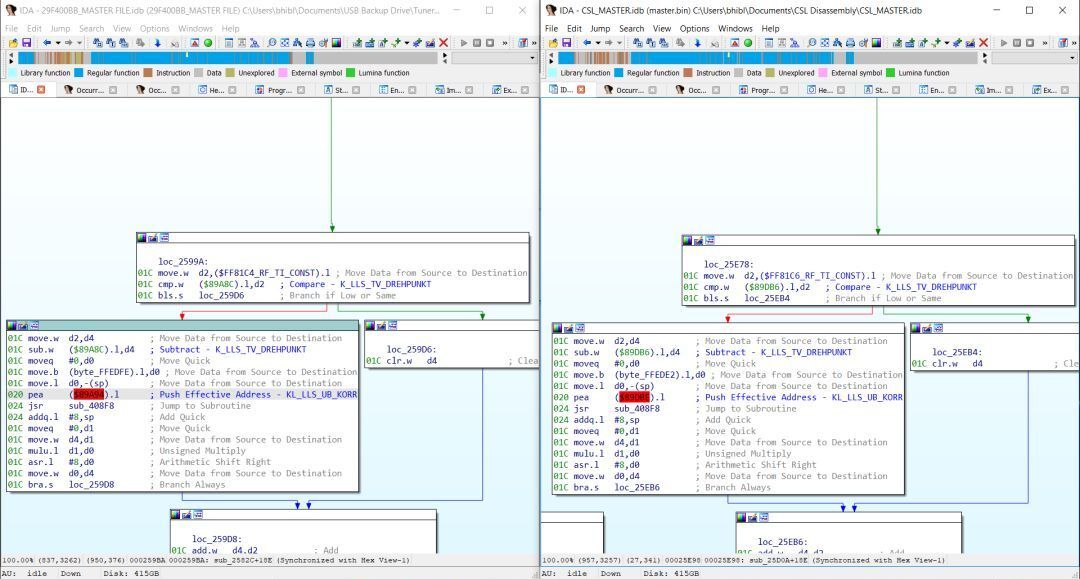Screen dimensions: 1080x579
Task: Click green circle icon in CSL_MASTER toolbar
Action: tap(748, 43)
